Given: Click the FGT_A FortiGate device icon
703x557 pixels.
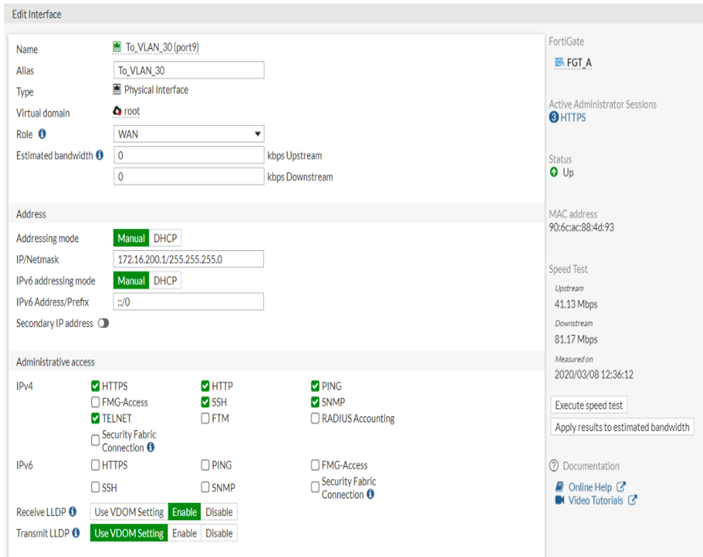Looking at the screenshot, I should click(x=559, y=62).
